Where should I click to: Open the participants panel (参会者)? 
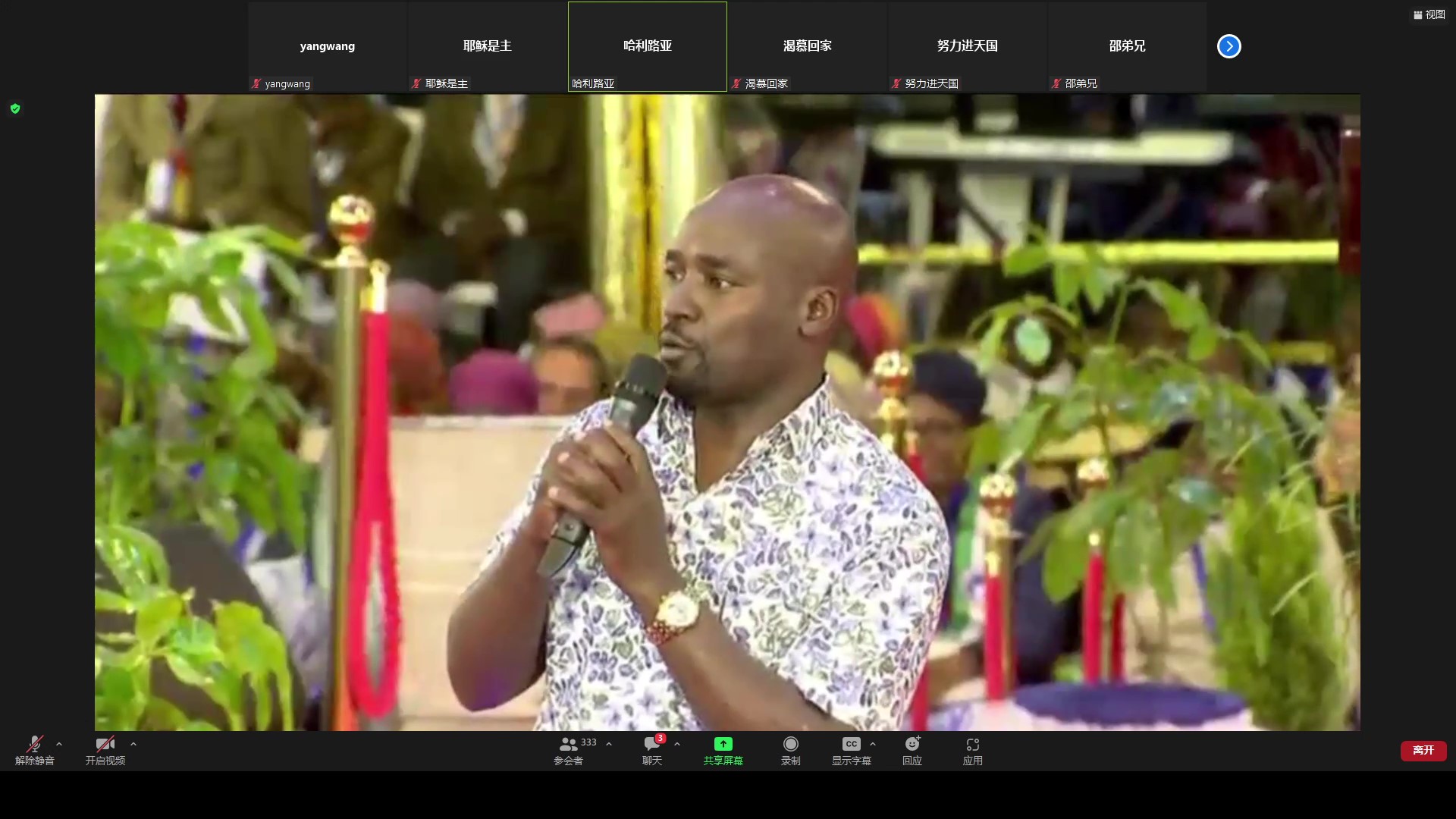pos(568,749)
